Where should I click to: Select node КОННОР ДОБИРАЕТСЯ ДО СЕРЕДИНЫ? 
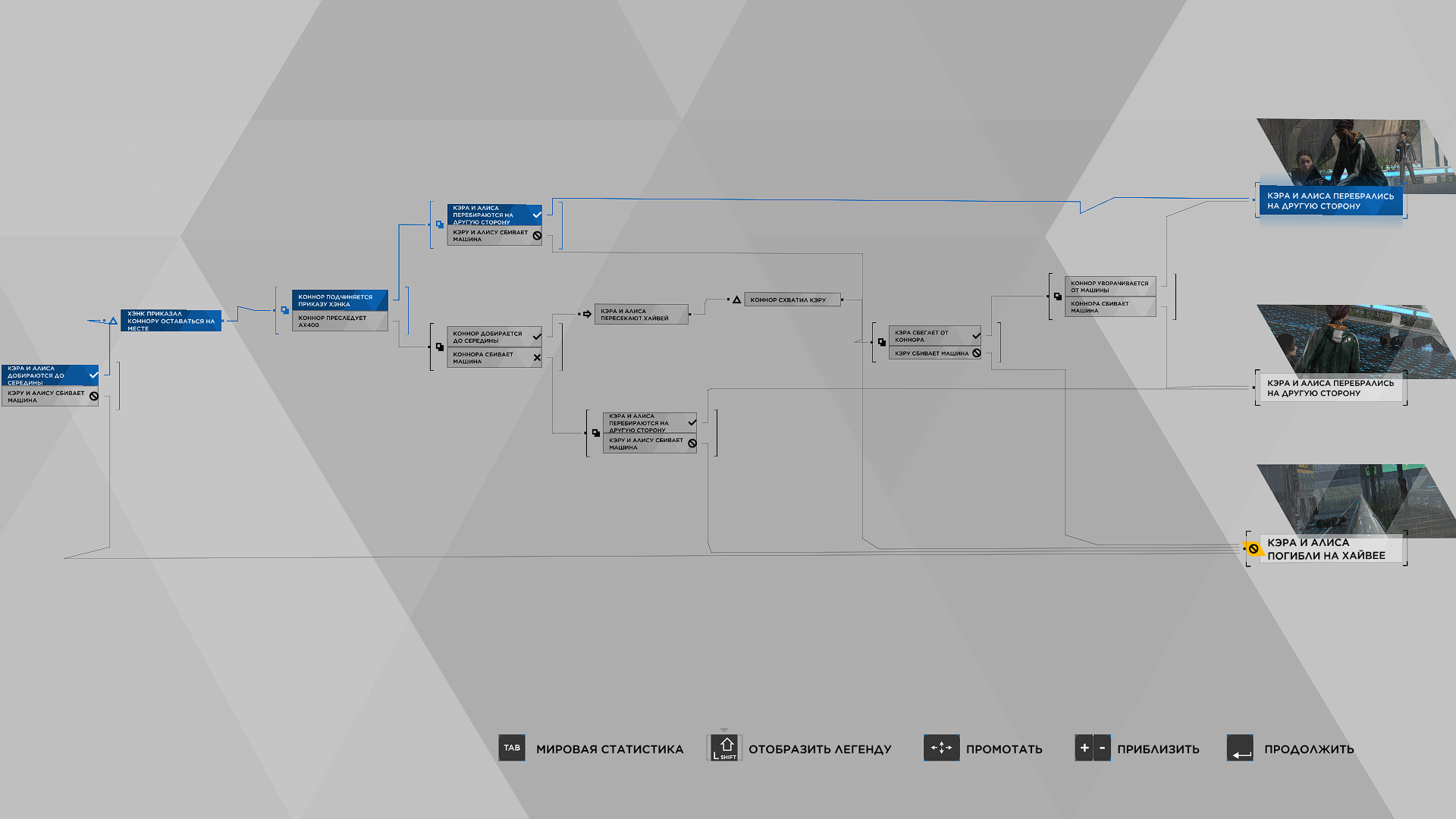494,337
